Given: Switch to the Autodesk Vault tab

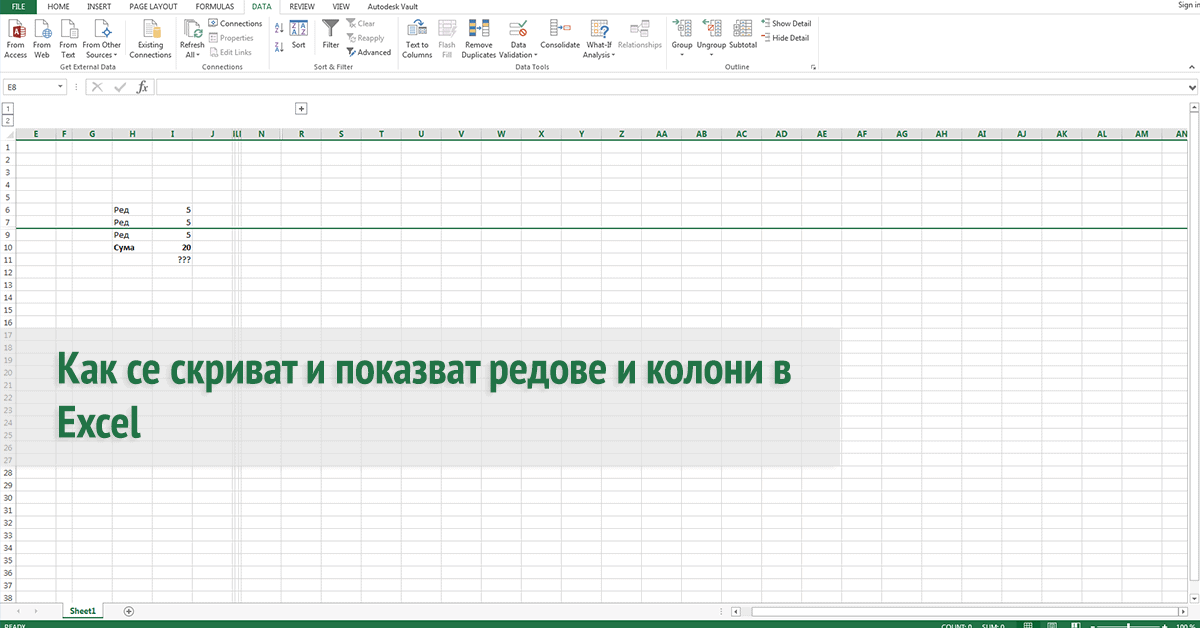Looking at the screenshot, I should [392, 5].
